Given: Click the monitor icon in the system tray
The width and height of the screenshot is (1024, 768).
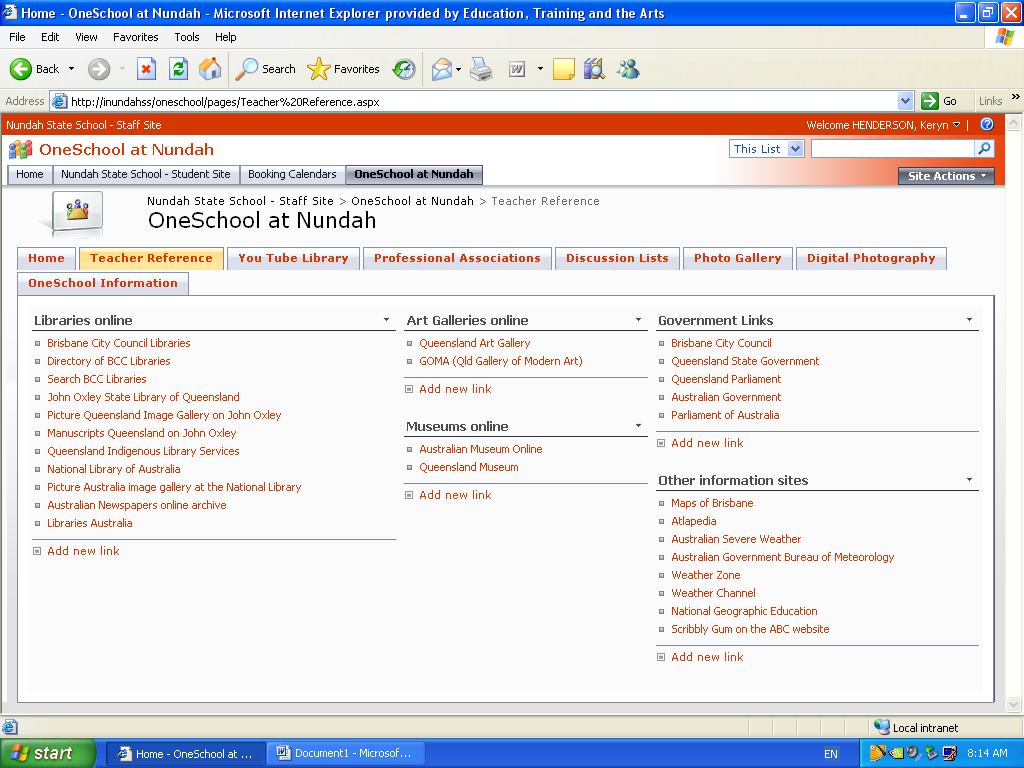Looking at the screenshot, I should [950, 753].
